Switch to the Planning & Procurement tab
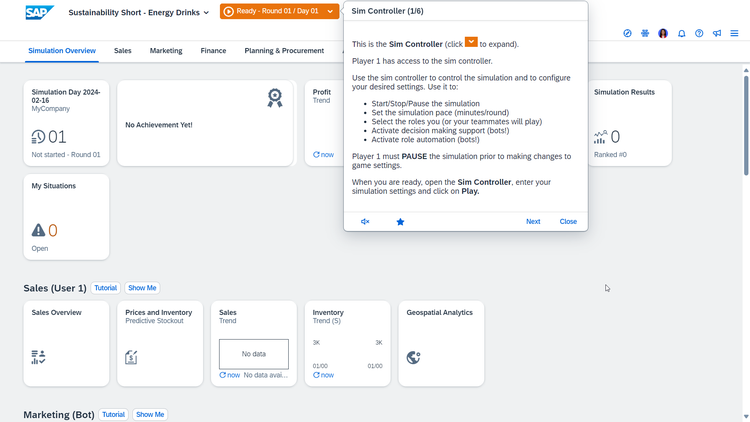Viewport: 750px width, 422px height. (x=284, y=51)
